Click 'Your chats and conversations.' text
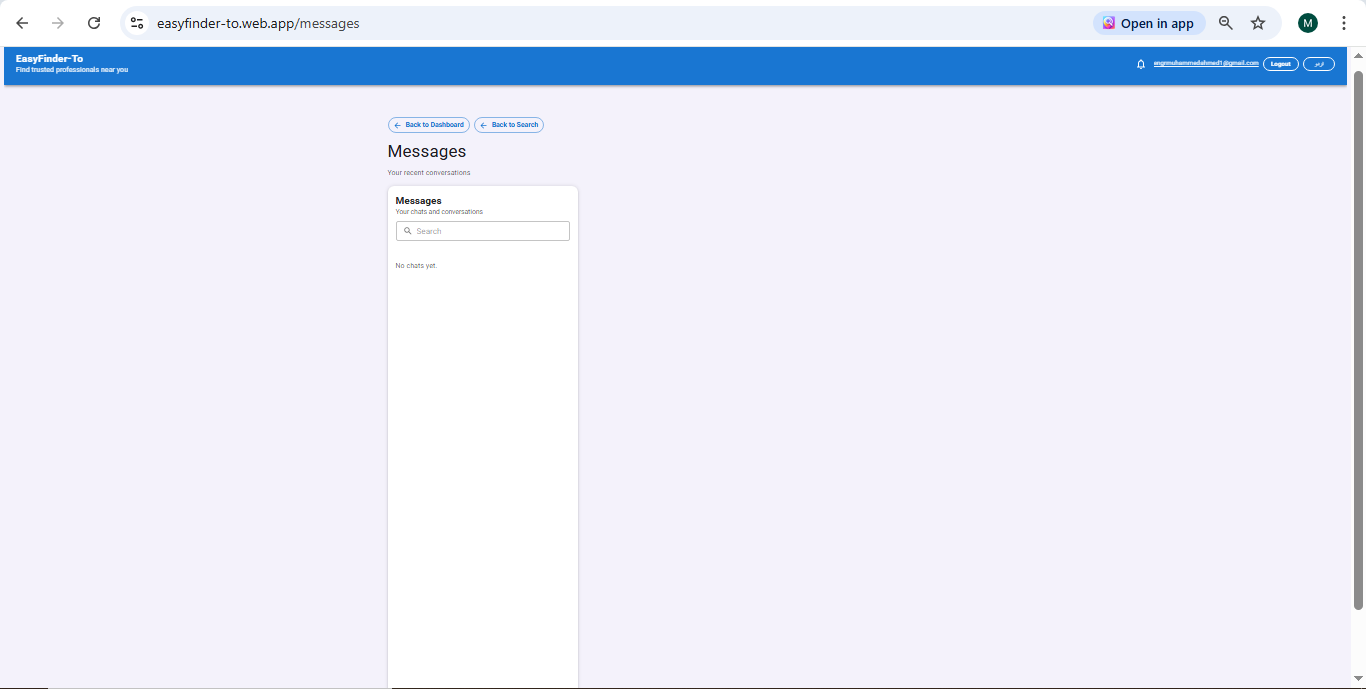 439,212
